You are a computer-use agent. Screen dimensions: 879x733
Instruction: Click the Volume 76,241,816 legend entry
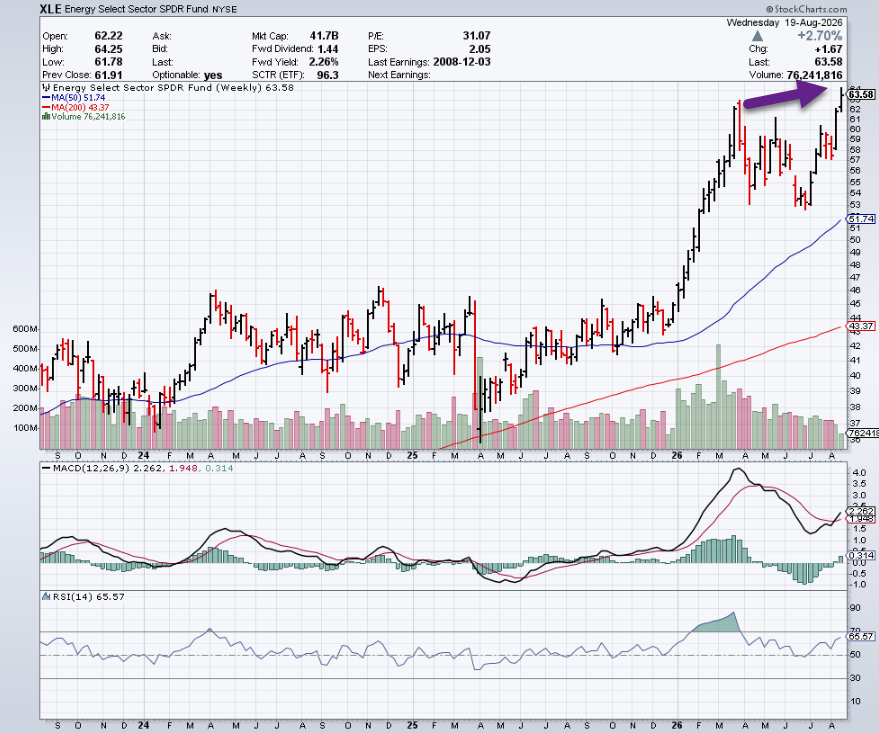[84, 117]
